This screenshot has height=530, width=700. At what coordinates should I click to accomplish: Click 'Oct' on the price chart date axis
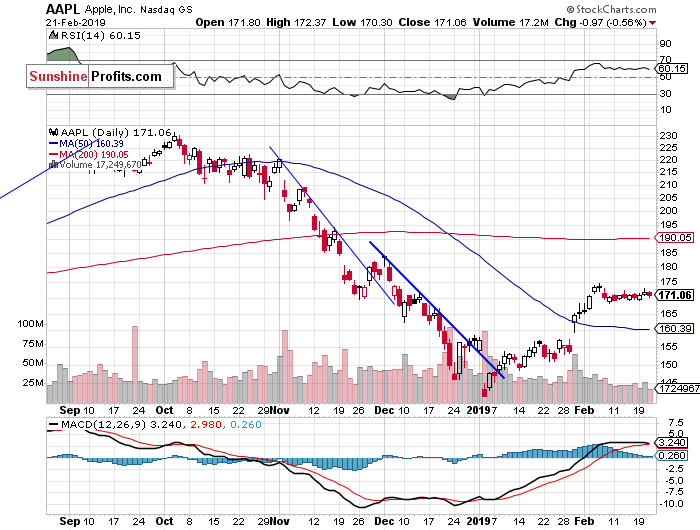pos(164,410)
